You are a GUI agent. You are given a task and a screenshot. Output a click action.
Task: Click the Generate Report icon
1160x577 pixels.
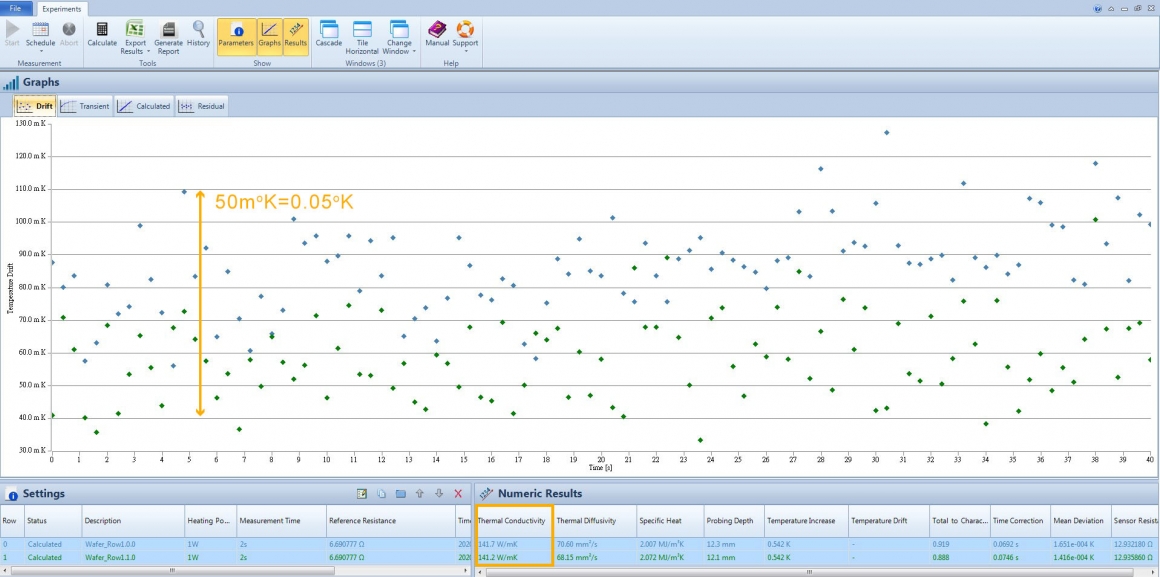pyautogui.click(x=169, y=37)
